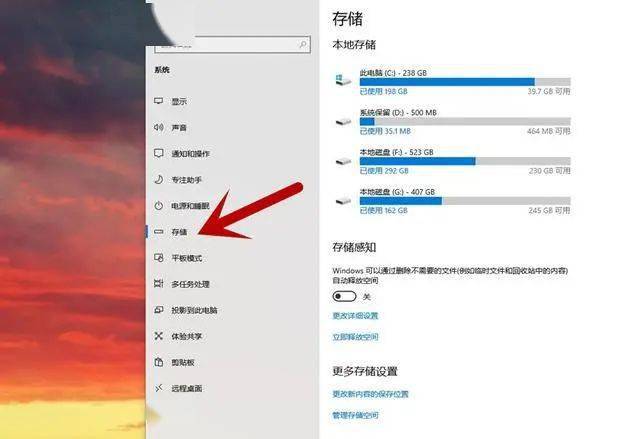Click the Clipboard icon in the sidebar
640x439 pixels.
click(x=159, y=362)
